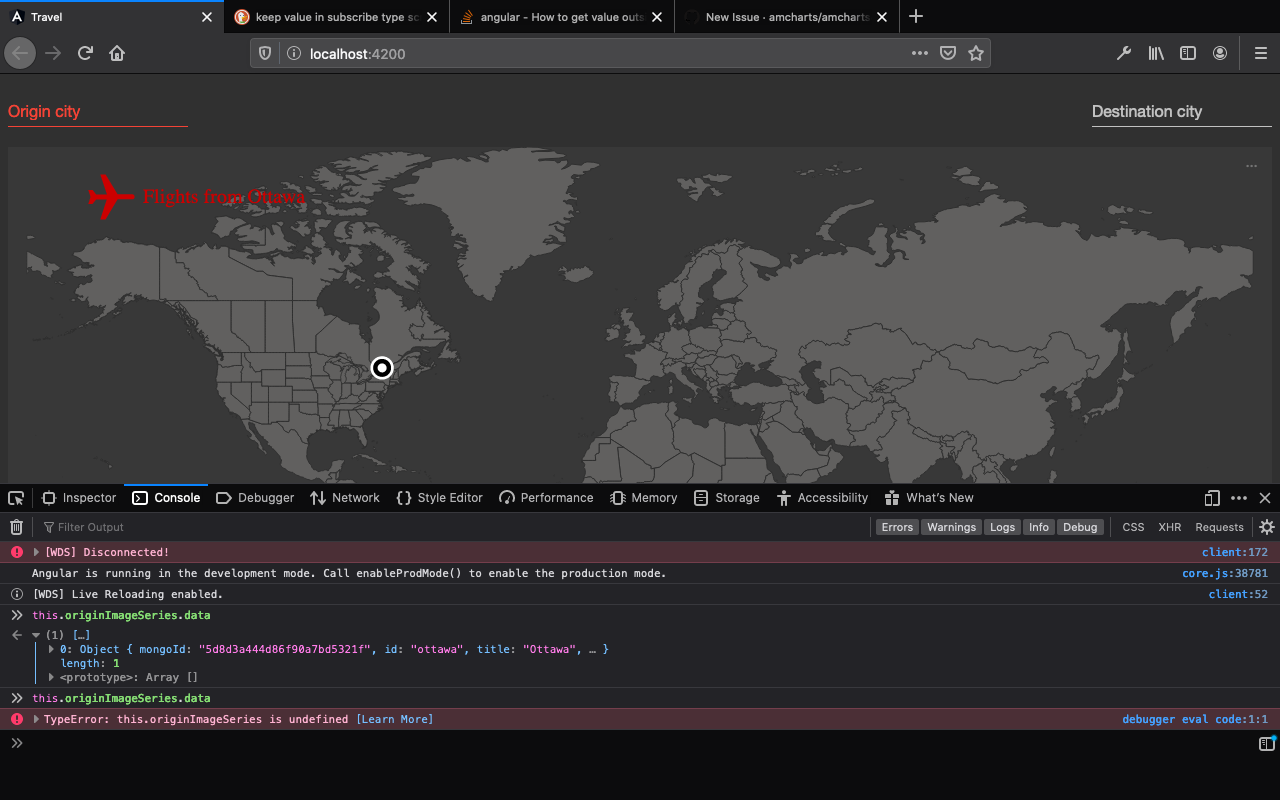Toggle the Warnings filter
The width and height of the screenshot is (1280, 800).
coord(951,527)
